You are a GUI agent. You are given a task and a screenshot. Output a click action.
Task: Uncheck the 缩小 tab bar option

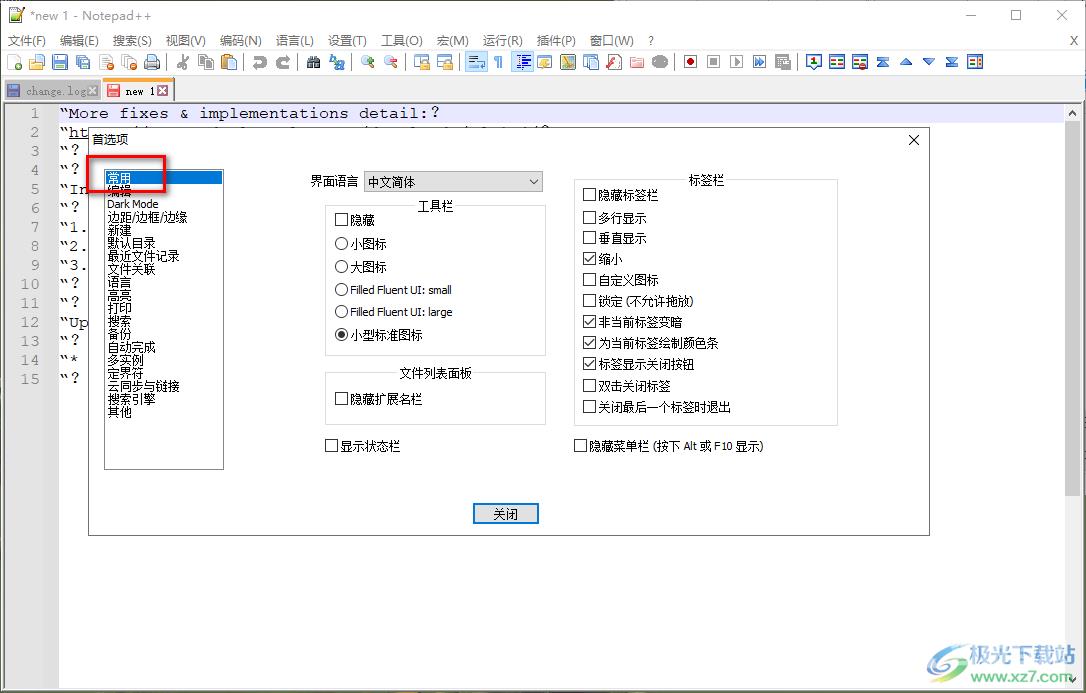[603, 259]
